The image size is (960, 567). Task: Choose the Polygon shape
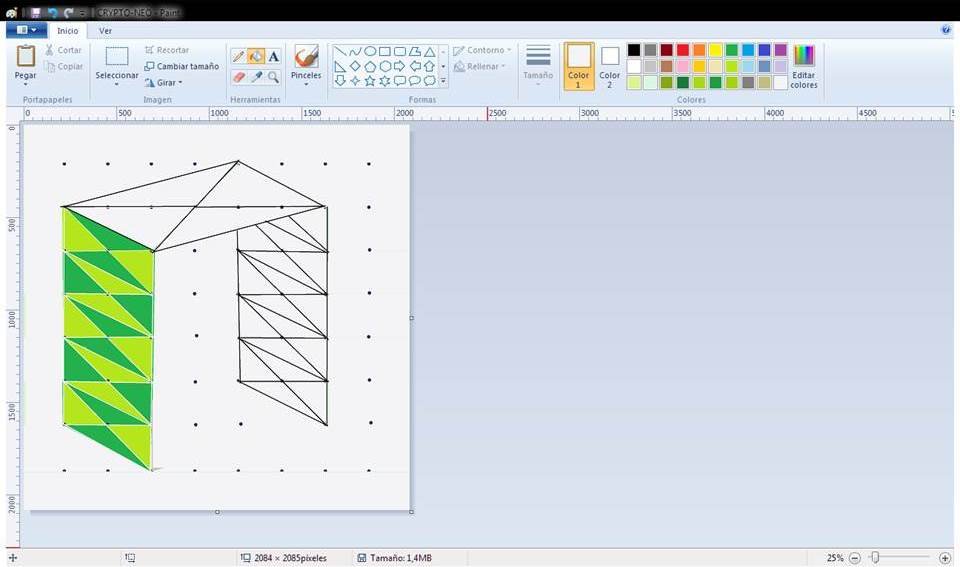tap(414, 51)
